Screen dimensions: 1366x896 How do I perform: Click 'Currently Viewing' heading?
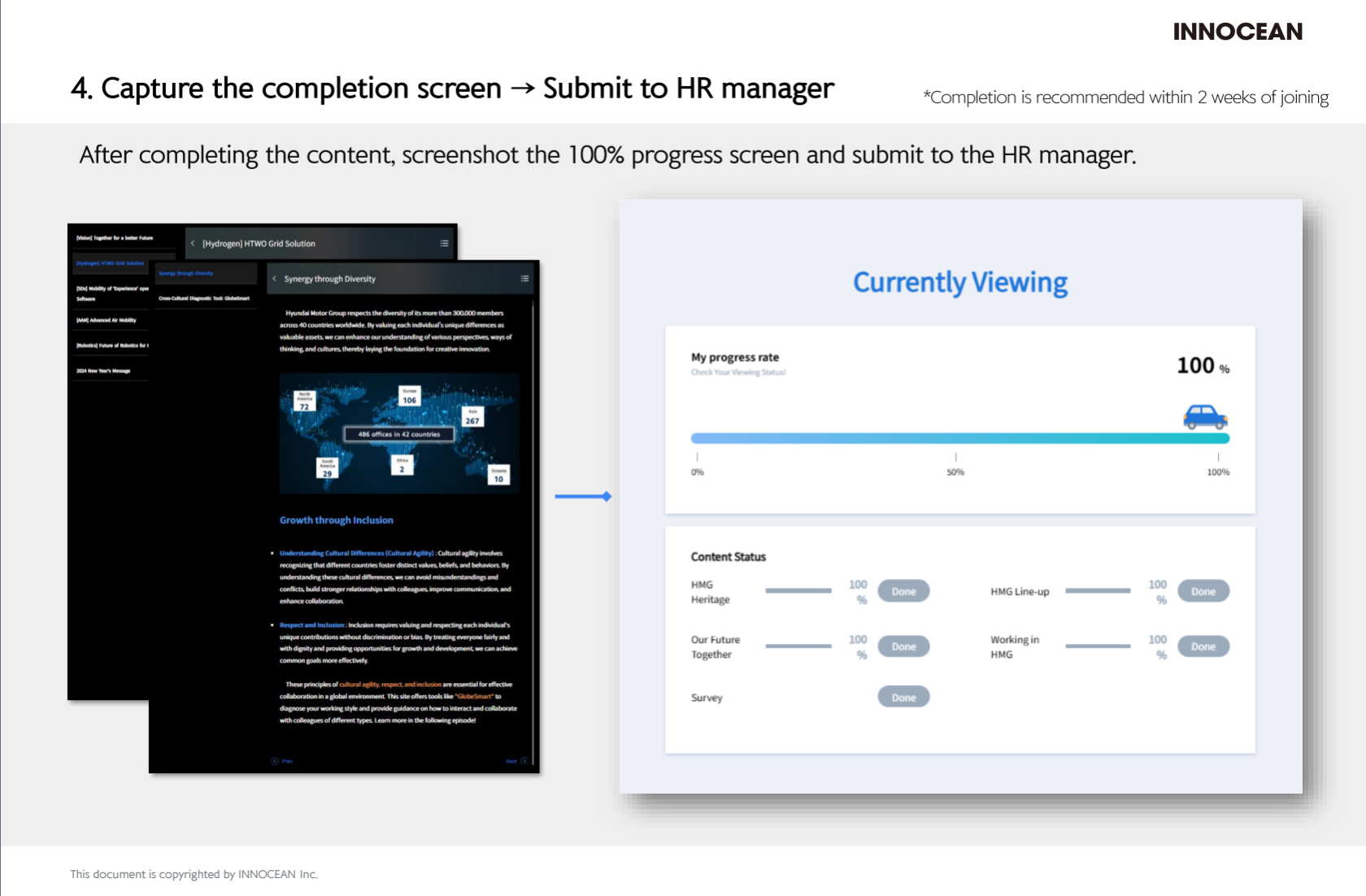pyautogui.click(x=960, y=282)
